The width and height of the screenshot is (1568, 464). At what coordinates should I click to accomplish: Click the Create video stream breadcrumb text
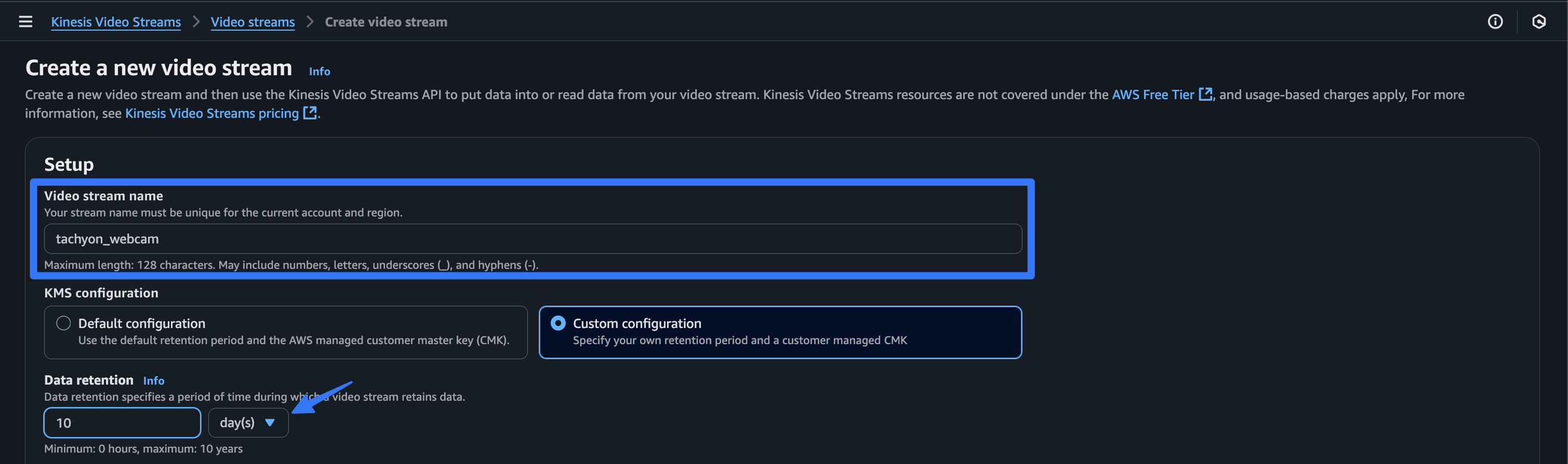click(386, 22)
